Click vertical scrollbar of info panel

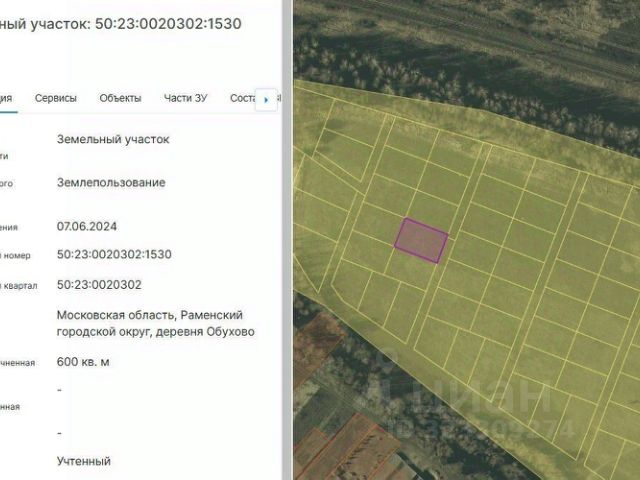tap(287, 240)
